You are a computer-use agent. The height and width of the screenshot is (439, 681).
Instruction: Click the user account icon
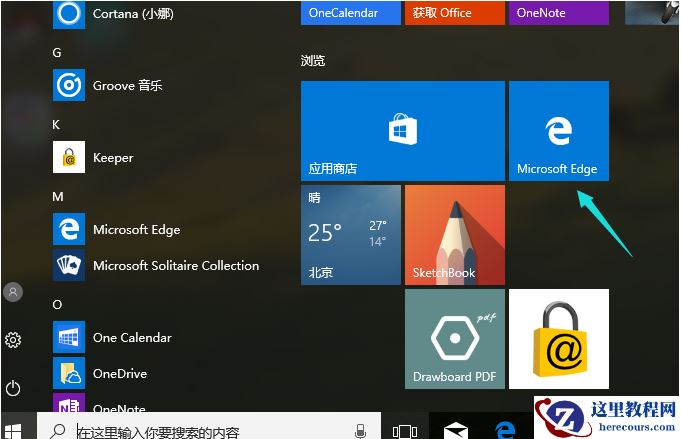(13, 292)
